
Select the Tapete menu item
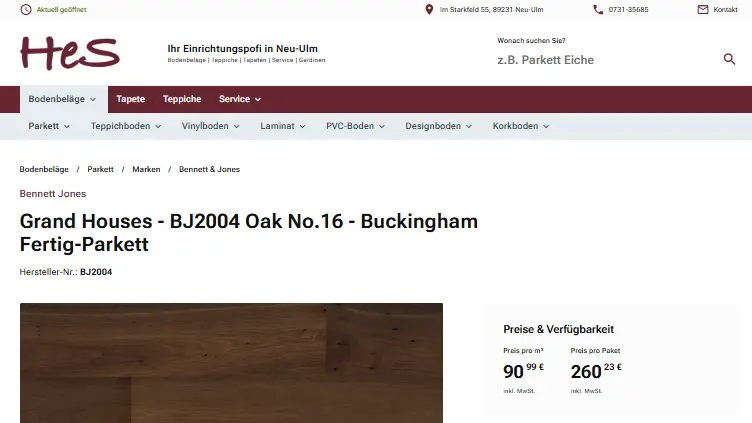(130, 99)
